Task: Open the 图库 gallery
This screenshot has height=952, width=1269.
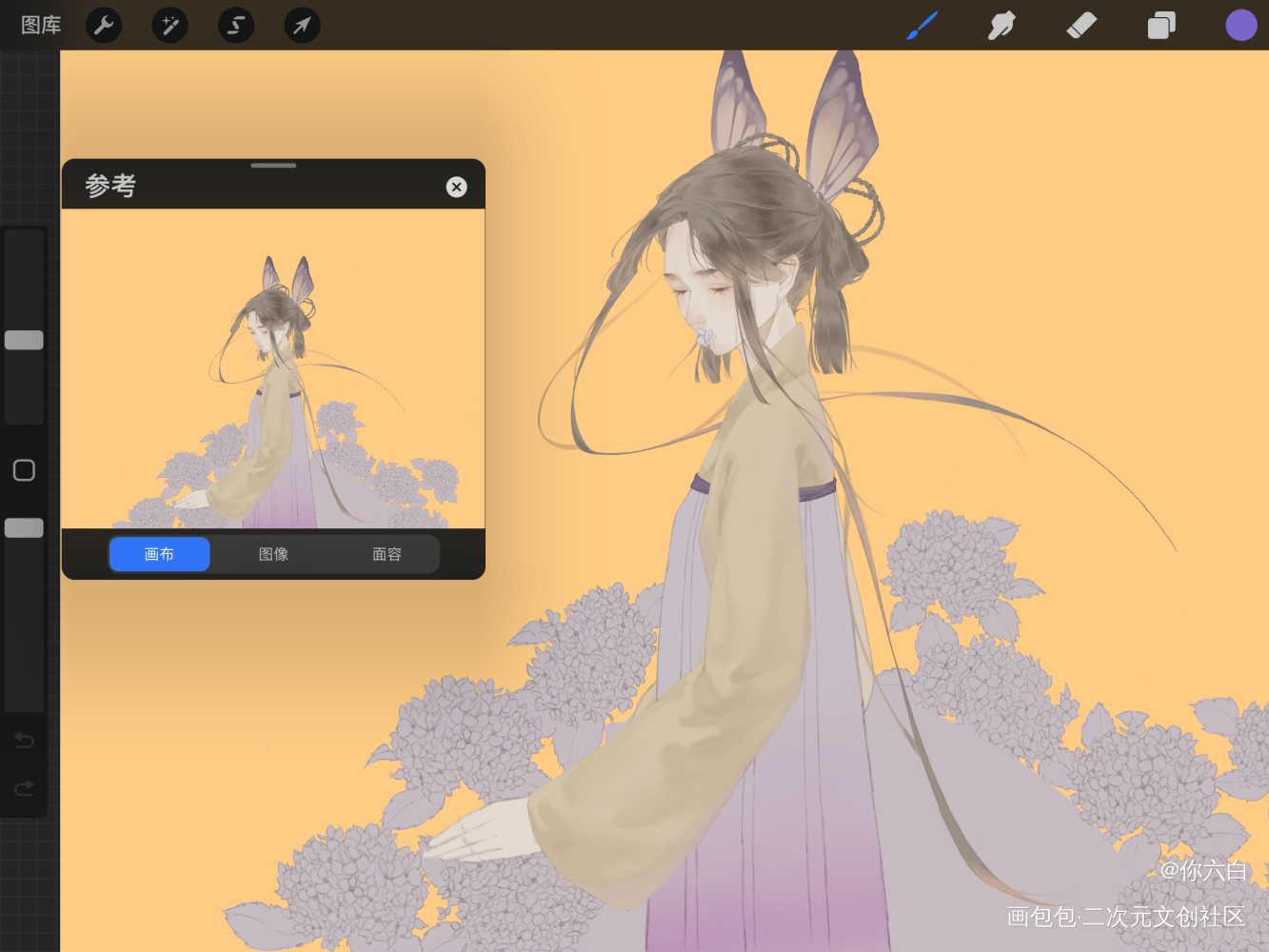Action: [x=41, y=25]
